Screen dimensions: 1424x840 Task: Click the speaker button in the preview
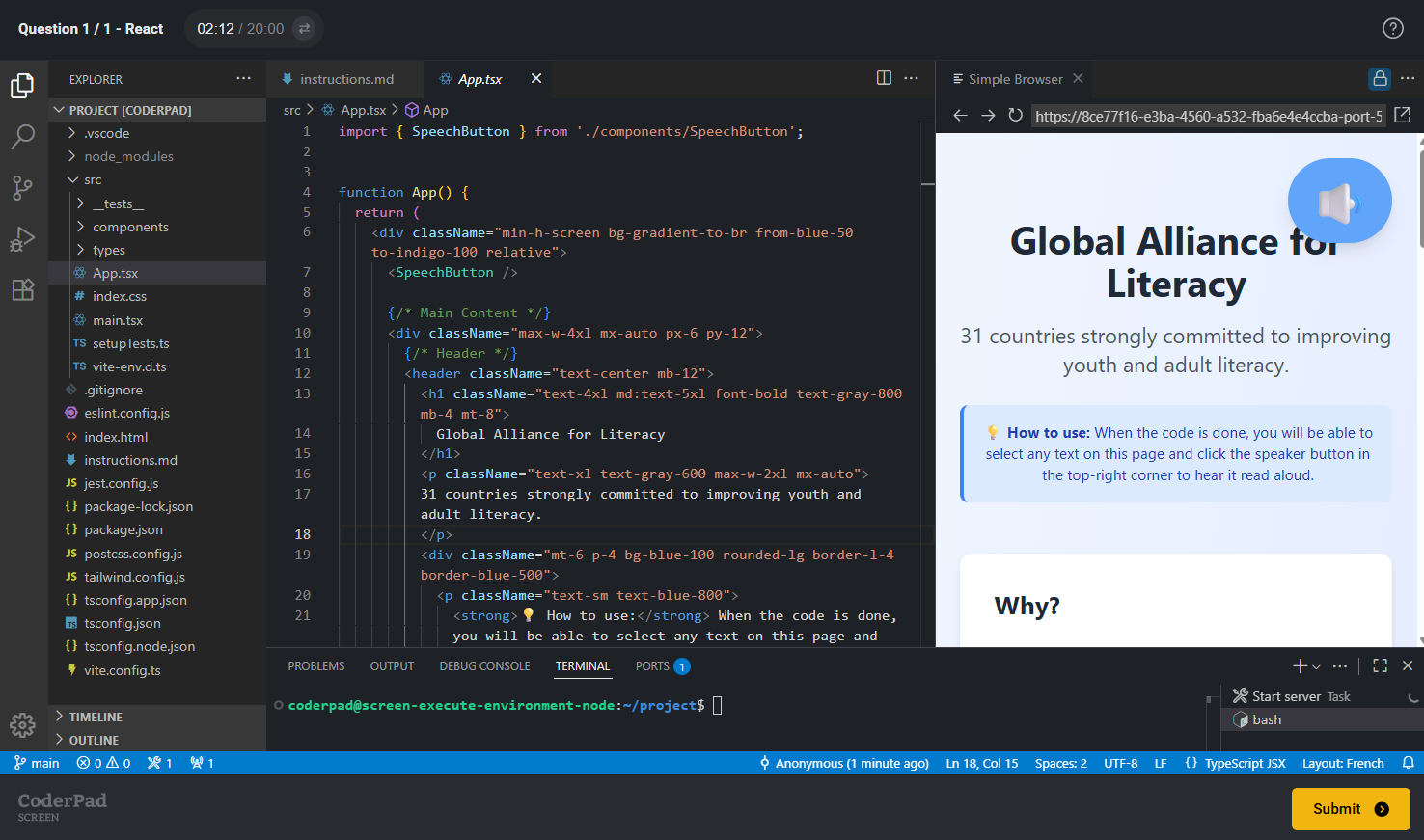[x=1339, y=201]
